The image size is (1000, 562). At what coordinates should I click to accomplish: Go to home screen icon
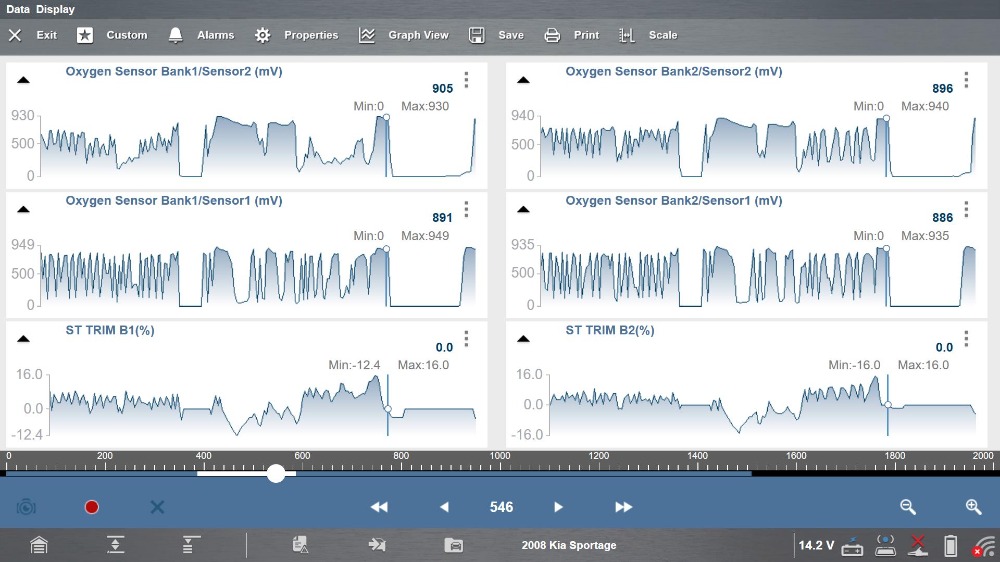click(38, 545)
